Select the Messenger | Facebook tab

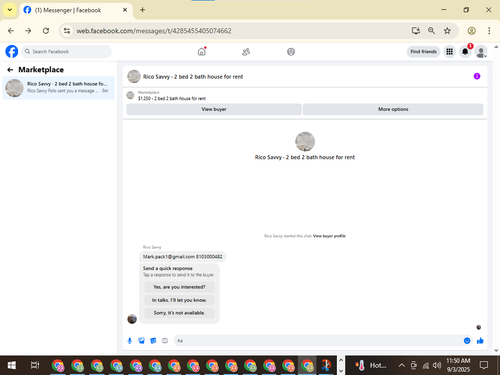point(75,10)
